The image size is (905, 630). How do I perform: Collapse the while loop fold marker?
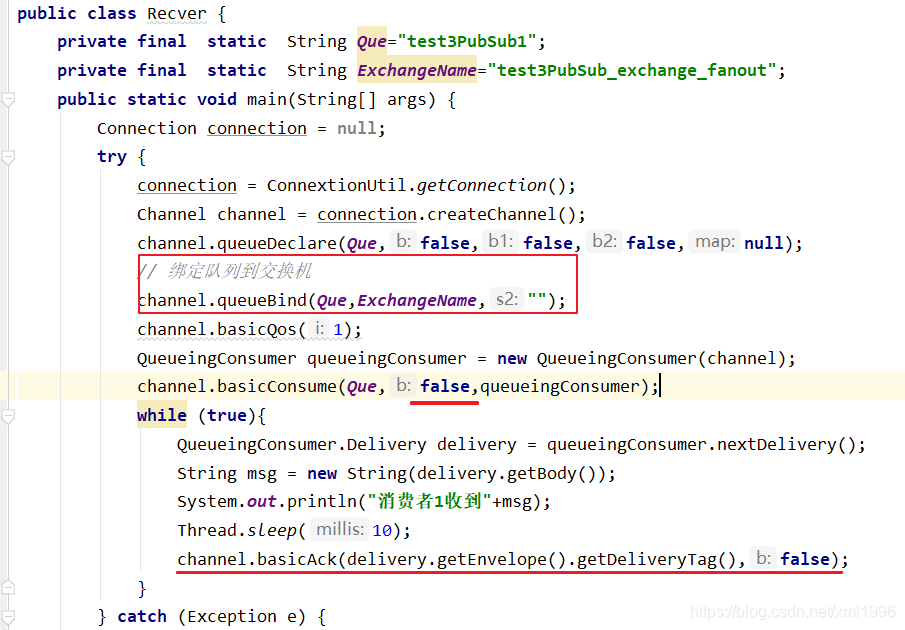coord(8,416)
